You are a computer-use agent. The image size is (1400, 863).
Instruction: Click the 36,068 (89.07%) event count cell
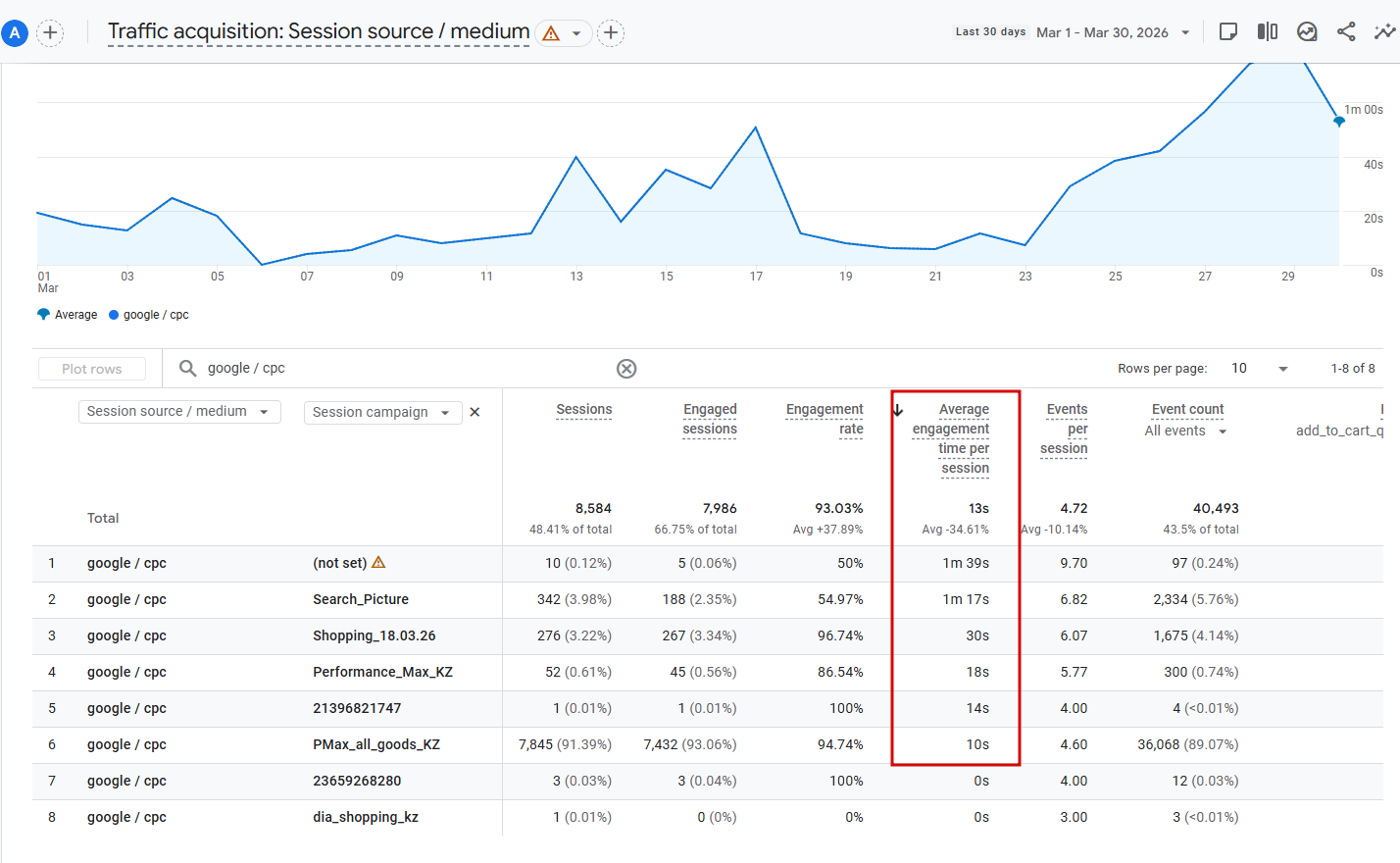(1188, 745)
